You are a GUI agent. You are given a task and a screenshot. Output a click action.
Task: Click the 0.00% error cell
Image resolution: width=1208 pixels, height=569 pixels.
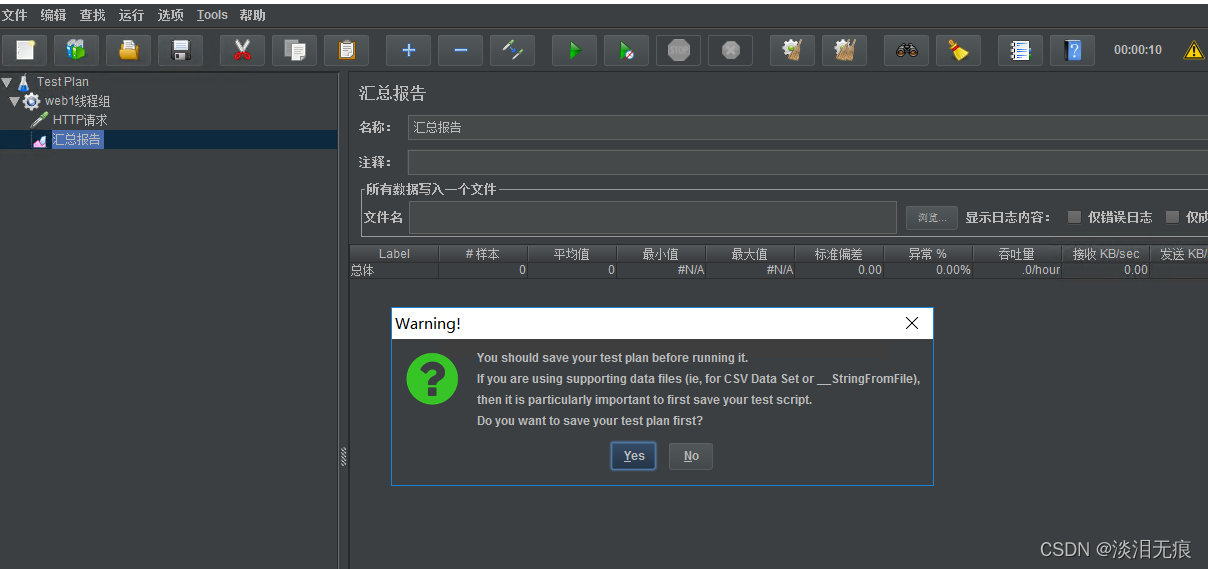click(928, 270)
